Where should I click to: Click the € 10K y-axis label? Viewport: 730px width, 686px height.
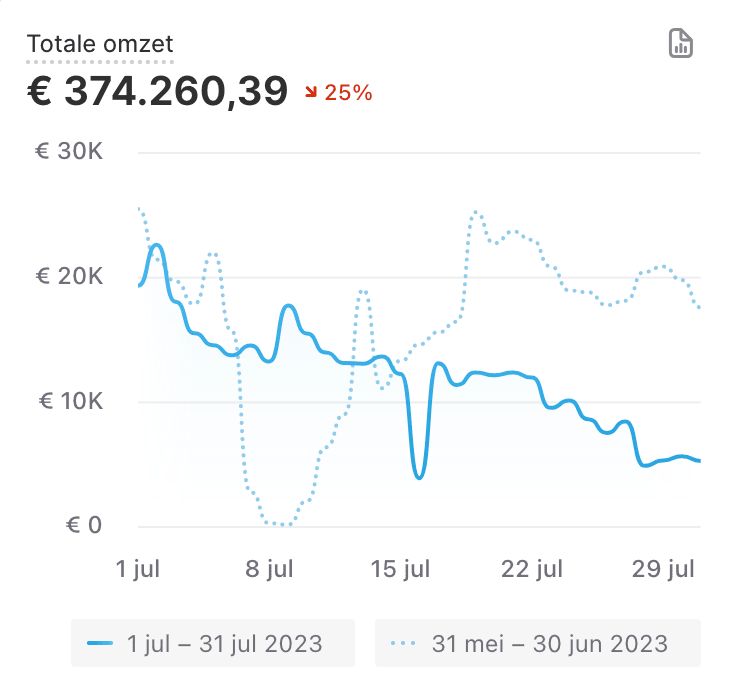pos(69,401)
